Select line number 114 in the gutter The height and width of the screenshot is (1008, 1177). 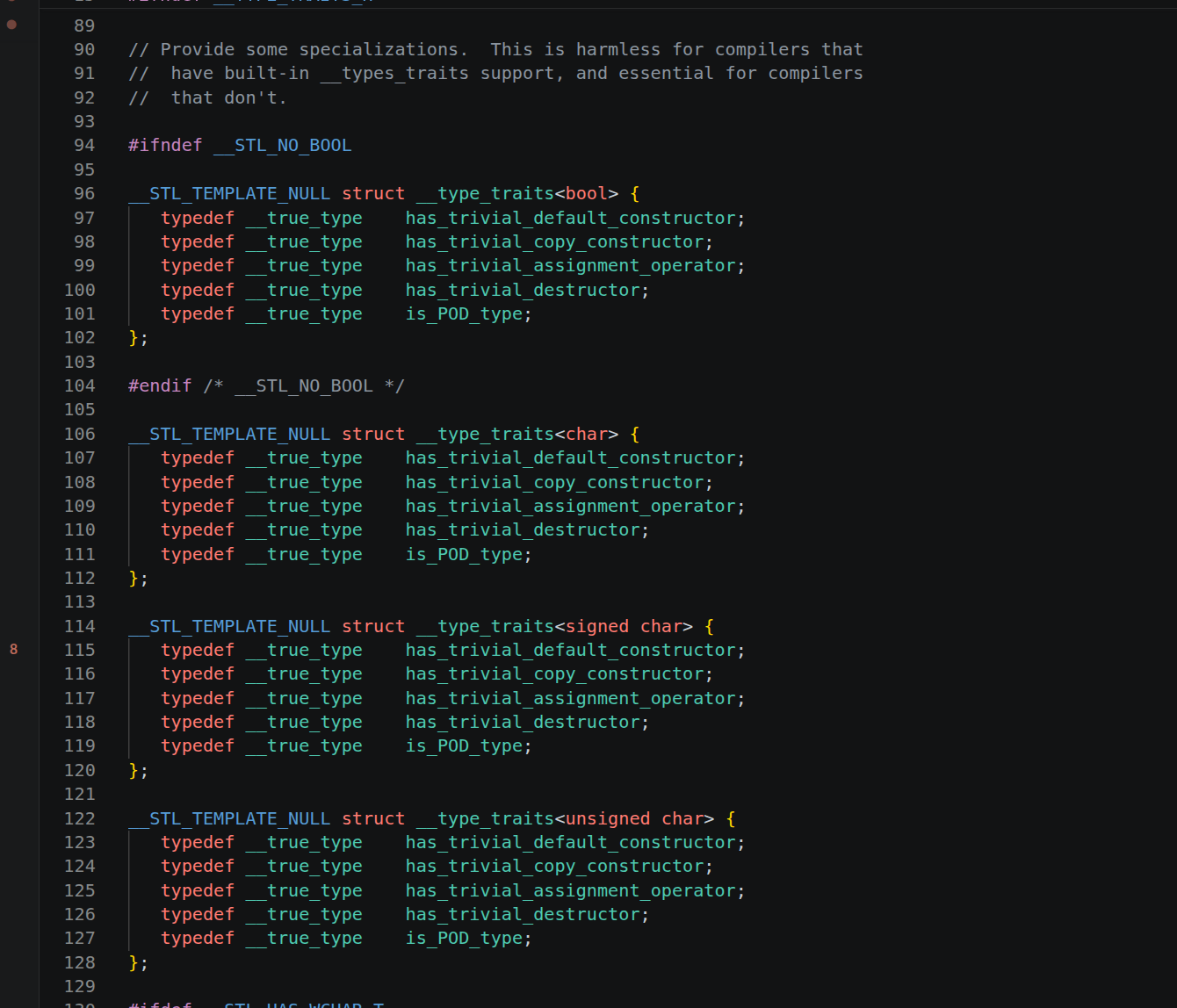(80, 626)
